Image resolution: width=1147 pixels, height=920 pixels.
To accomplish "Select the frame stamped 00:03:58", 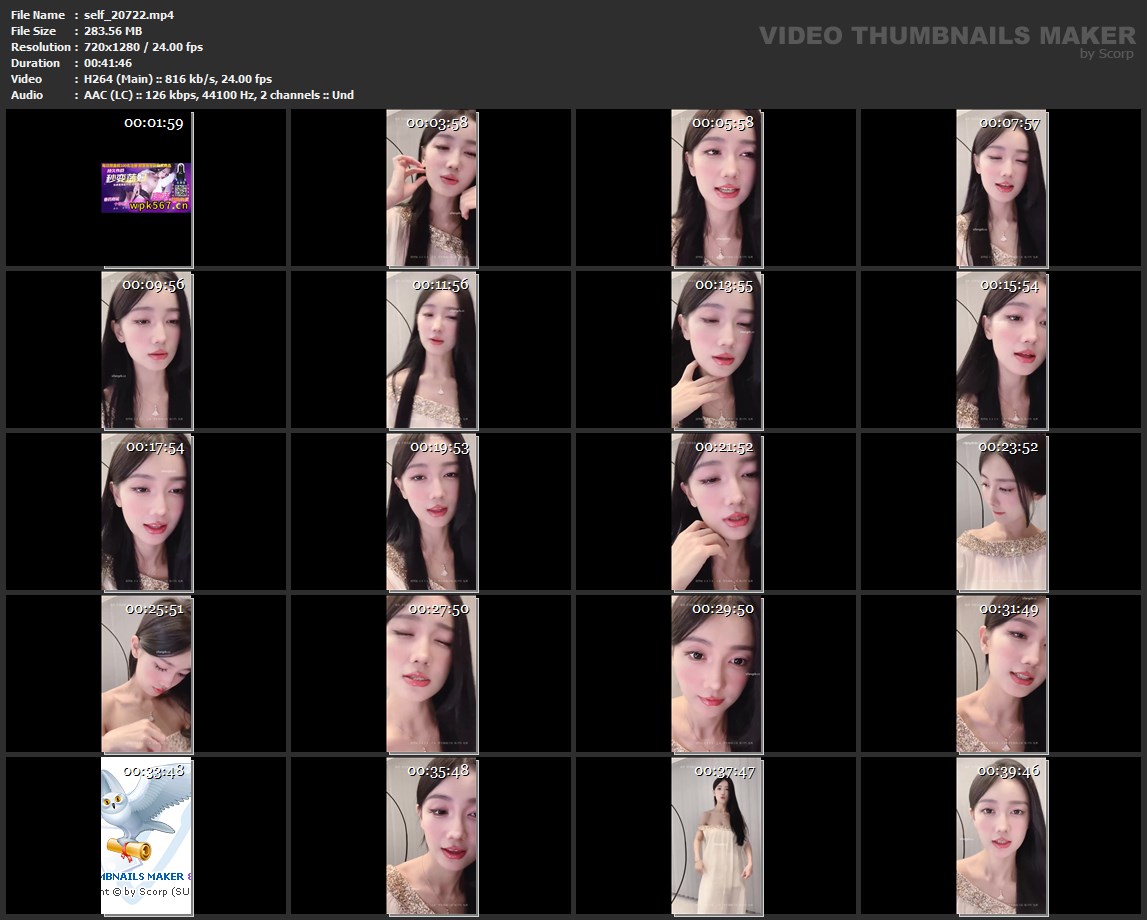I will [x=432, y=188].
